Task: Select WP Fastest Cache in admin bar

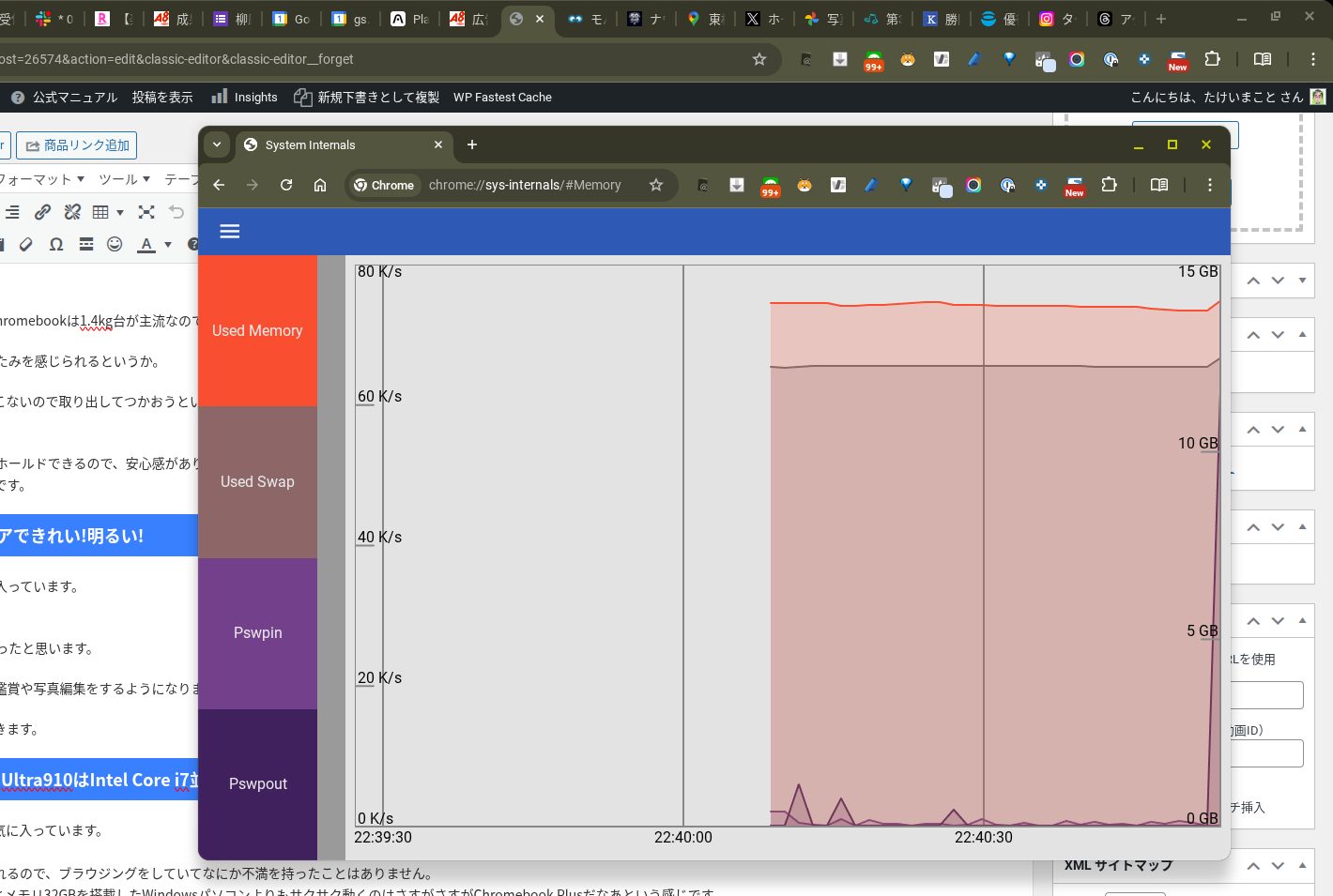Action: (502, 97)
